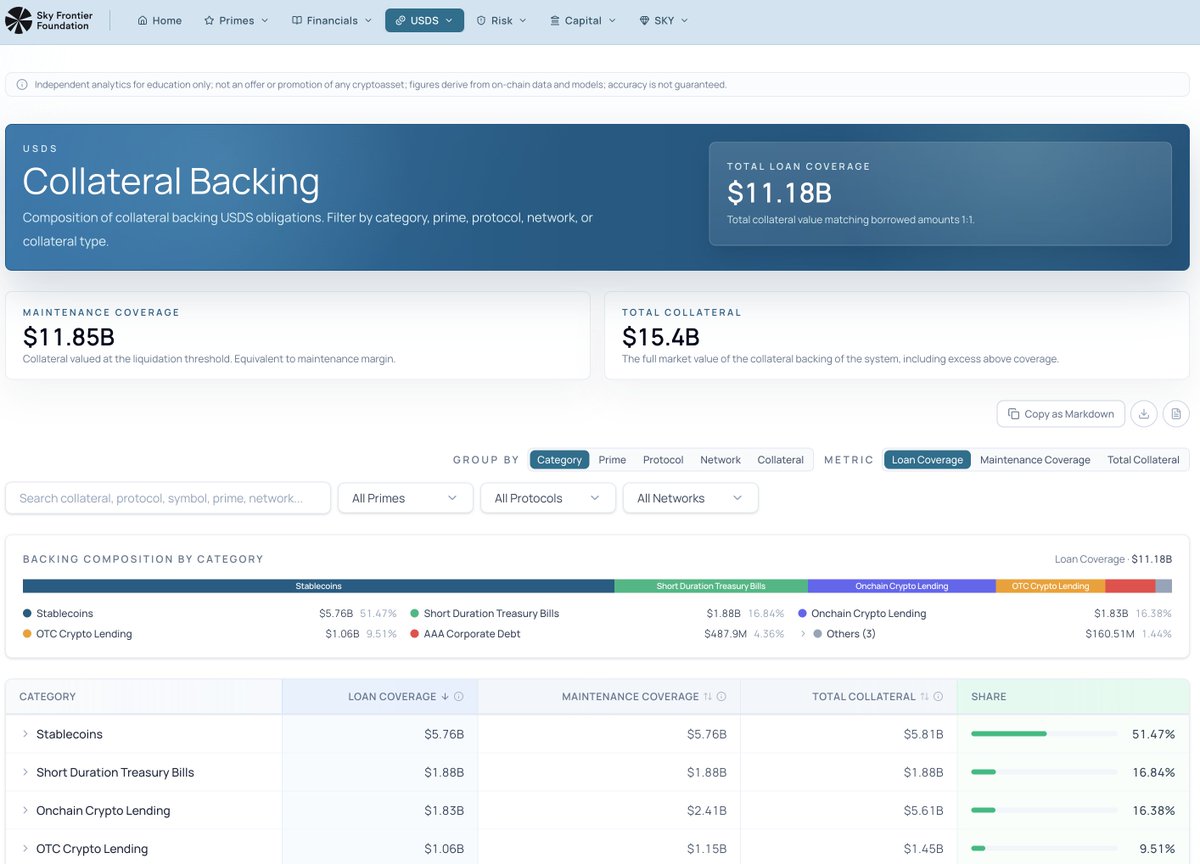Click the sort arrows on Total Collateral column

coord(925,697)
